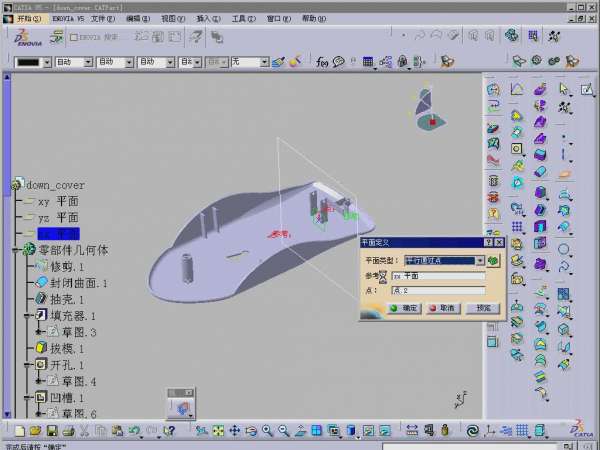Click the Print icon in the bottom toolbar

pos(68,431)
